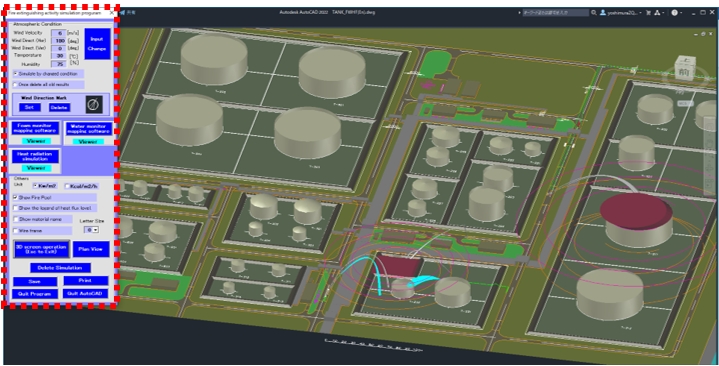Click the Autodesk triangle connectivity icon
This screenshot has width=719, height=366.
tap(657, 13)
